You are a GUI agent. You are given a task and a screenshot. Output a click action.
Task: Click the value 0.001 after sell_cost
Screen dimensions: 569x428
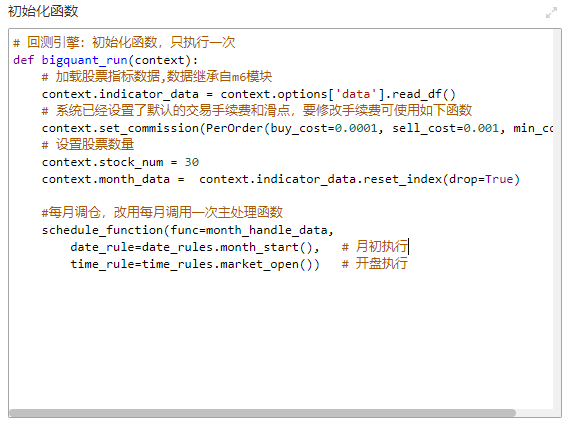tap(481, 128)
